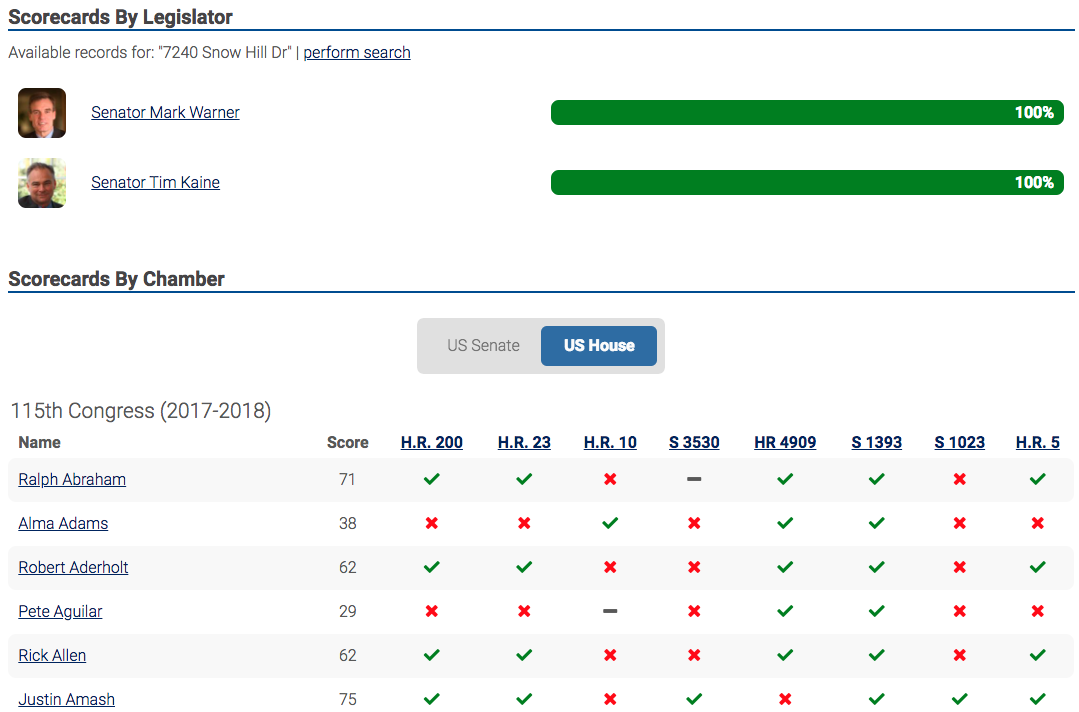Image resolution: width=1079 pixels, height=712 pixels.
Task: Click Ralph Abraham's gray dash under S 3530
Action: click(694, 479)
